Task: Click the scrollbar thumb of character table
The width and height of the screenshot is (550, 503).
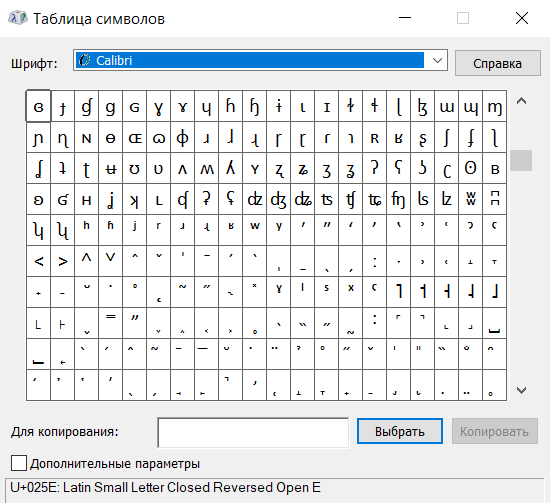Action: point(521,160)
